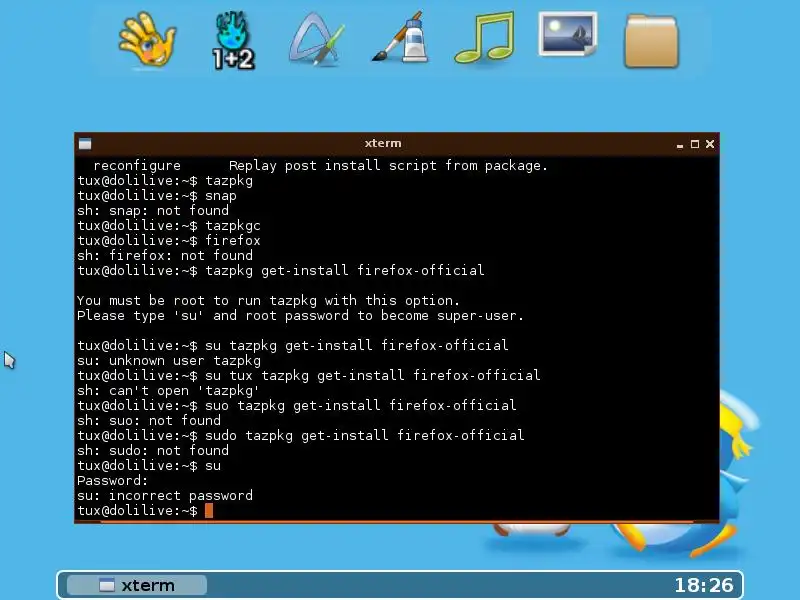
Task: Select the xterm taskbar button
Action: click(137, 585)
